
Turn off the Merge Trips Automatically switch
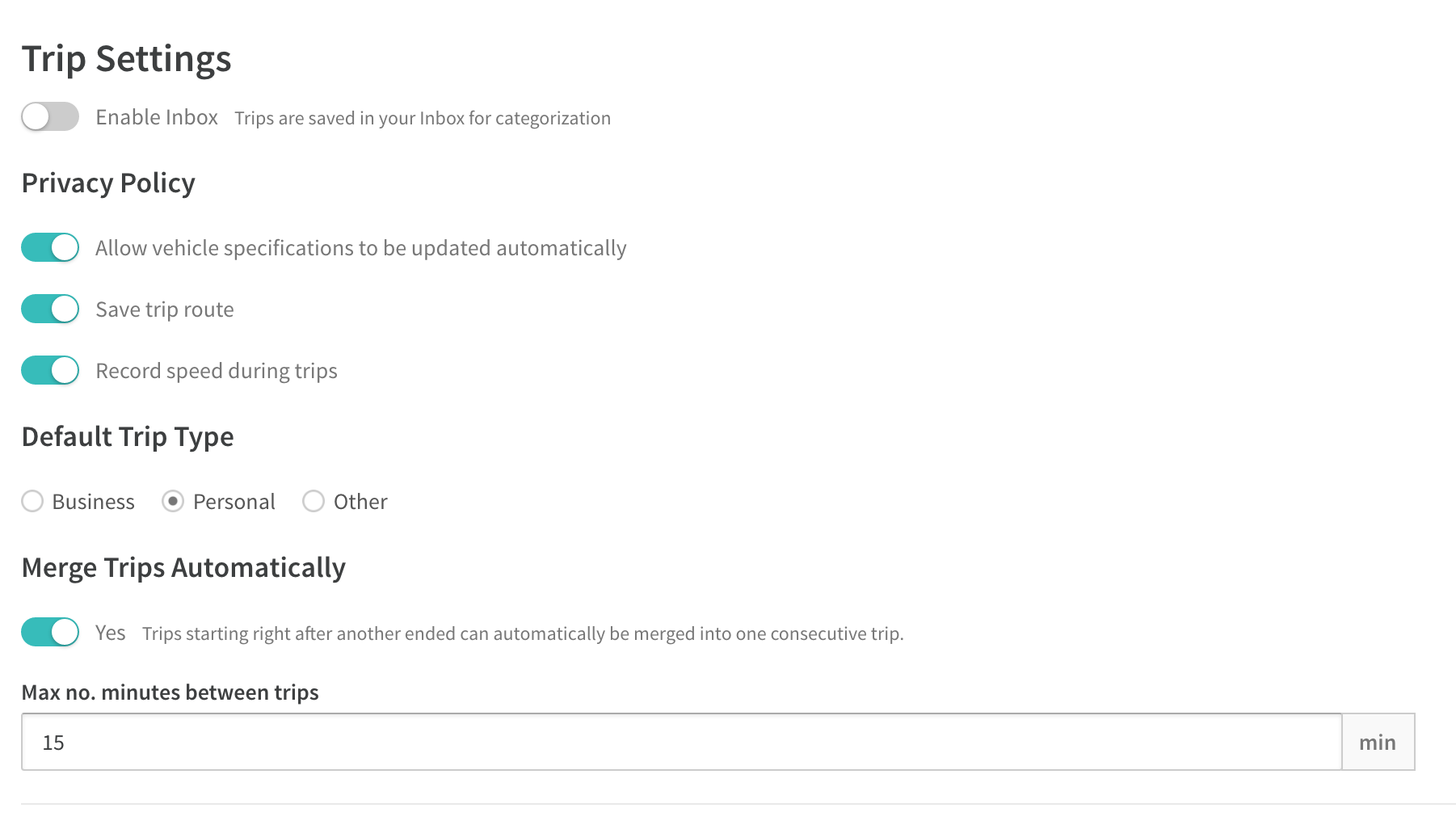[x=50, y=632]
